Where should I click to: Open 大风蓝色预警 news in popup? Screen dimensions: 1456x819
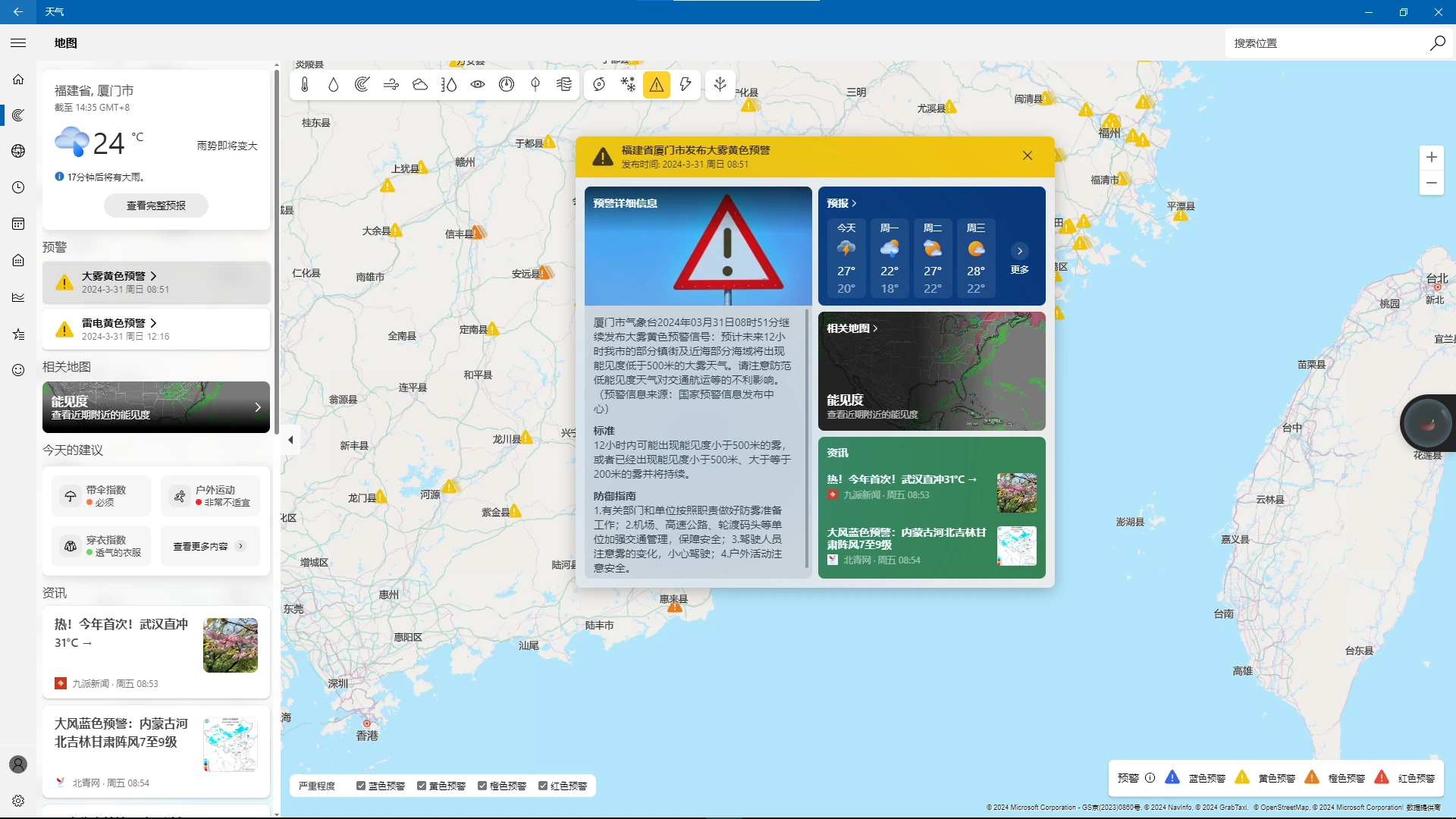click(931, 545)
